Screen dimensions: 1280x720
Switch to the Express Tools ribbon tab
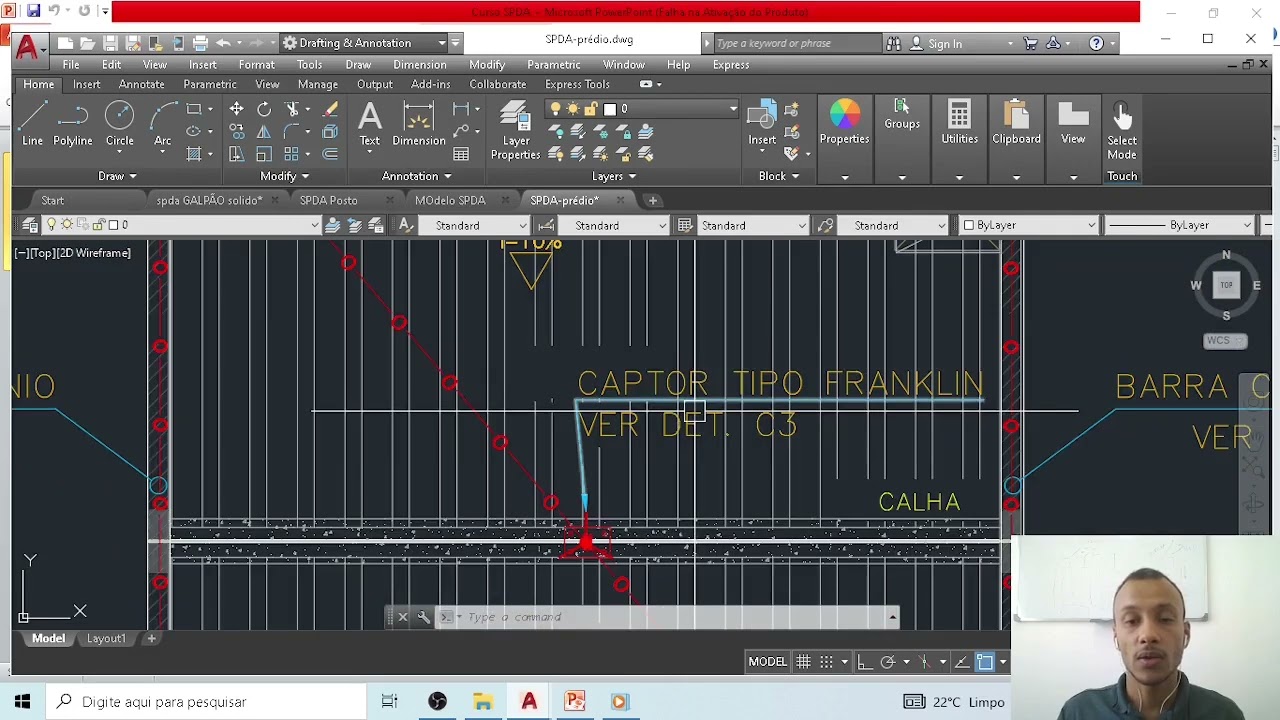click(577, 85)
